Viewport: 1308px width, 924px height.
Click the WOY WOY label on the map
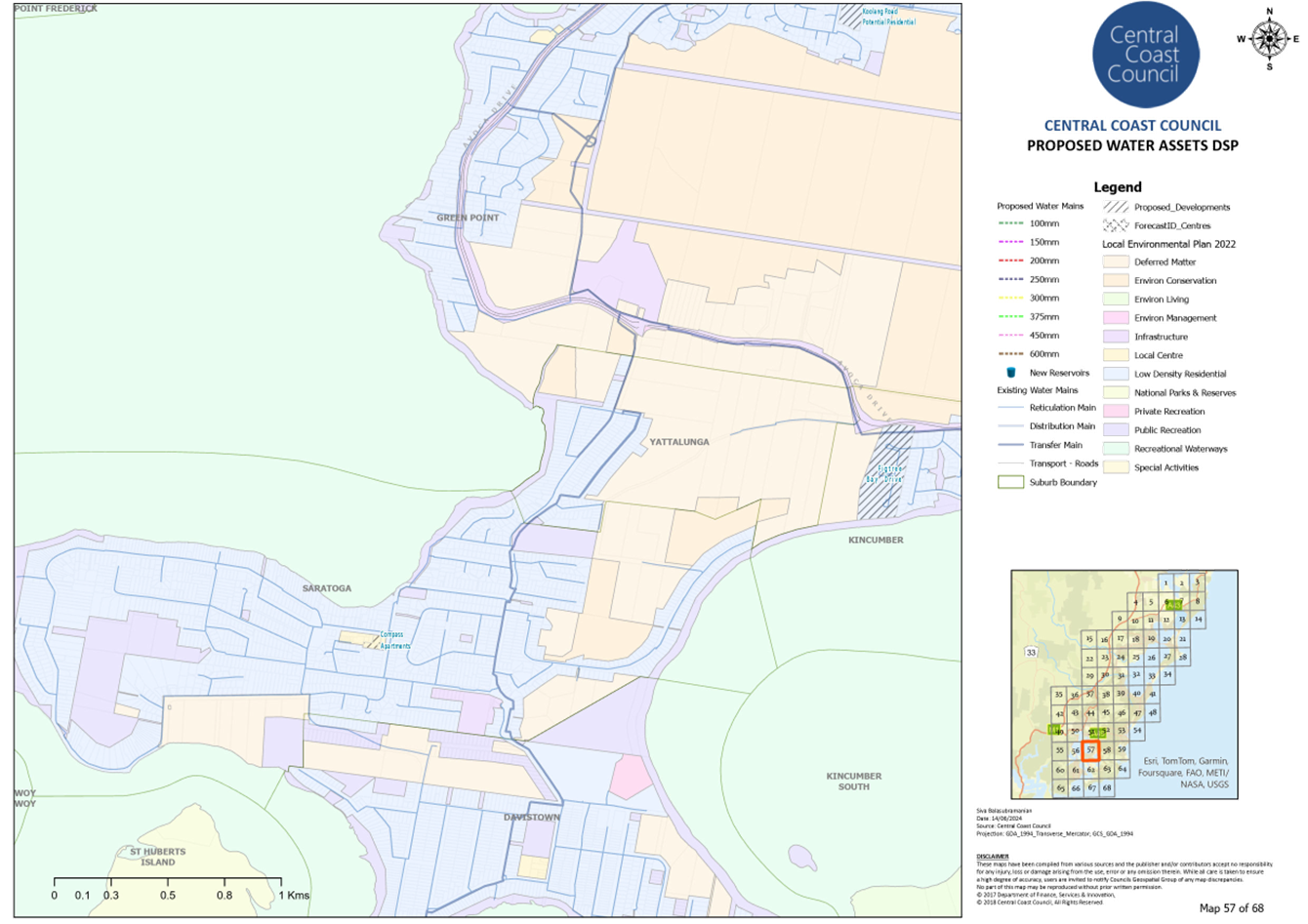pyautogui.click(x=25, y=798)
